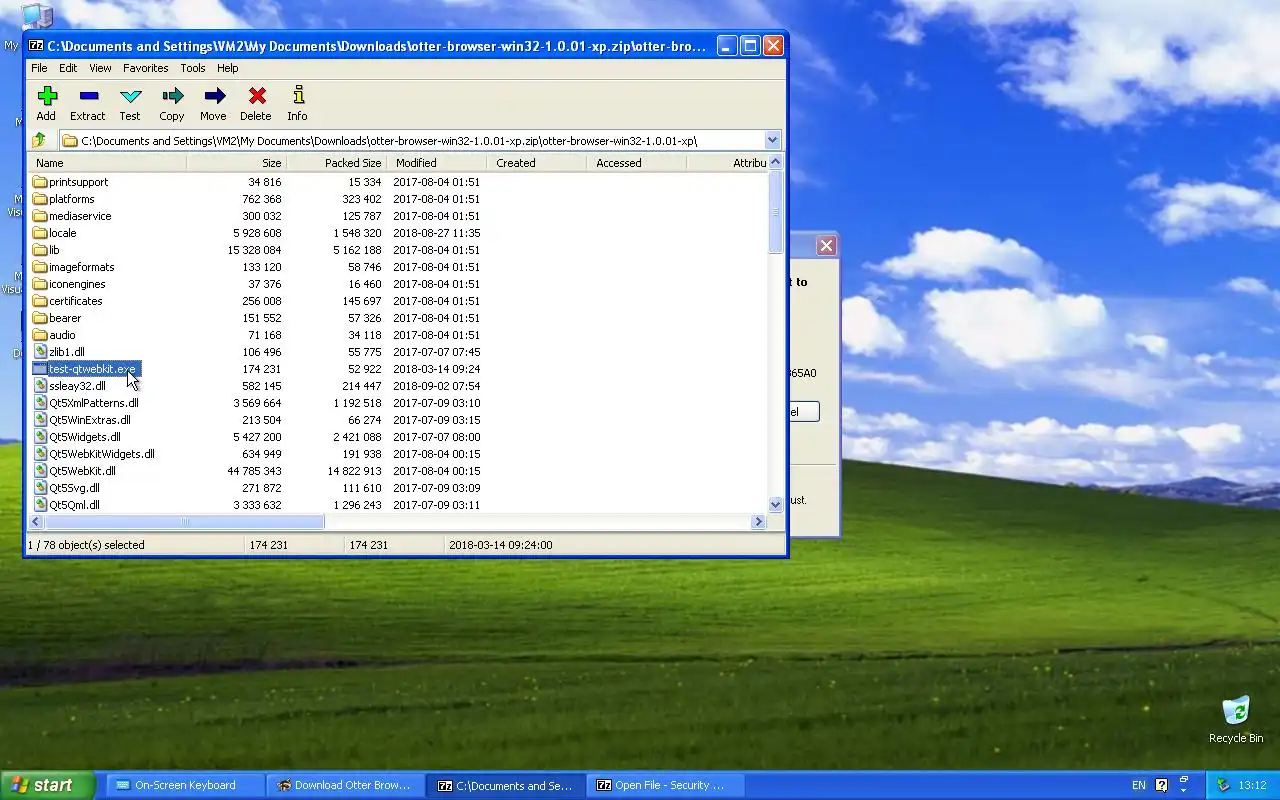Image resolution: width=1280 pixels, height=800 pixels.
Task: Click the vertical scrollbar down arrow
Action: click(776, 505)
